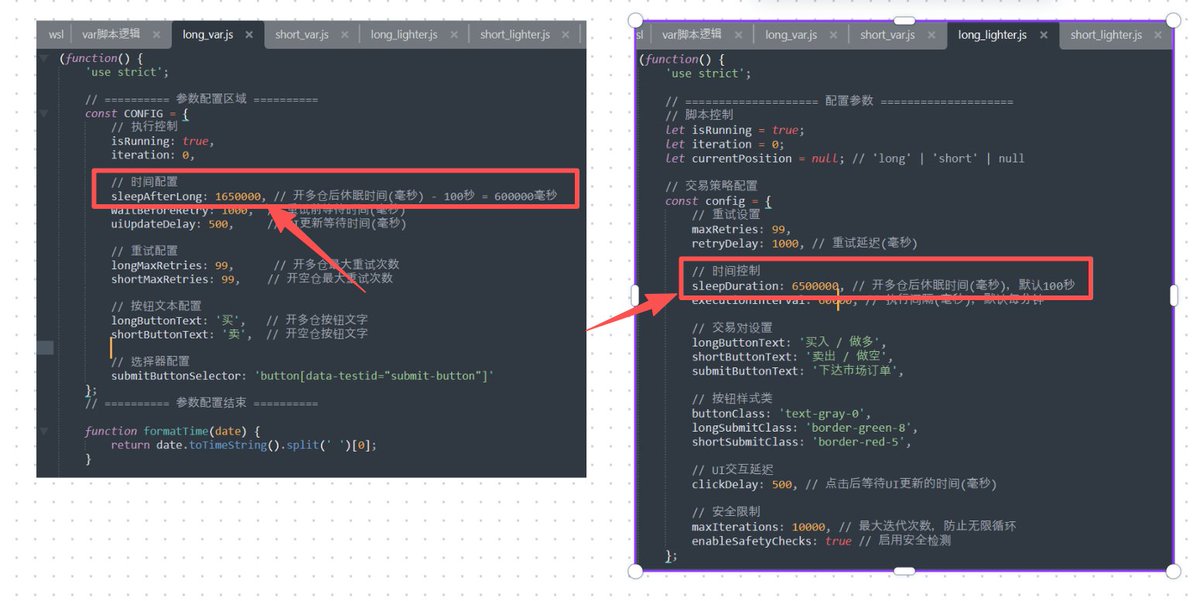Open the wsl tab in left editor

(x=56, y=35)
